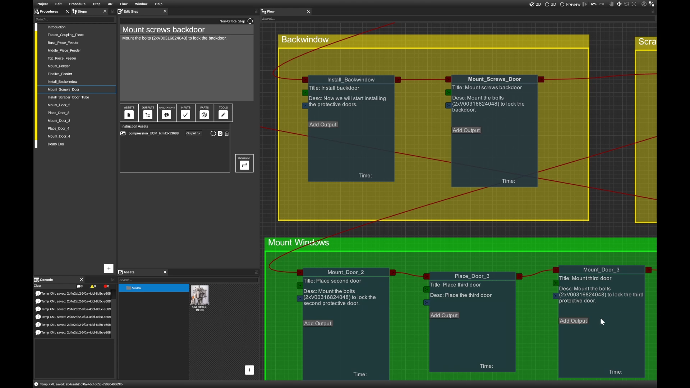Click the image icon at start of asset row
This screenshot has height=388, width=690.
coord(123,133)
